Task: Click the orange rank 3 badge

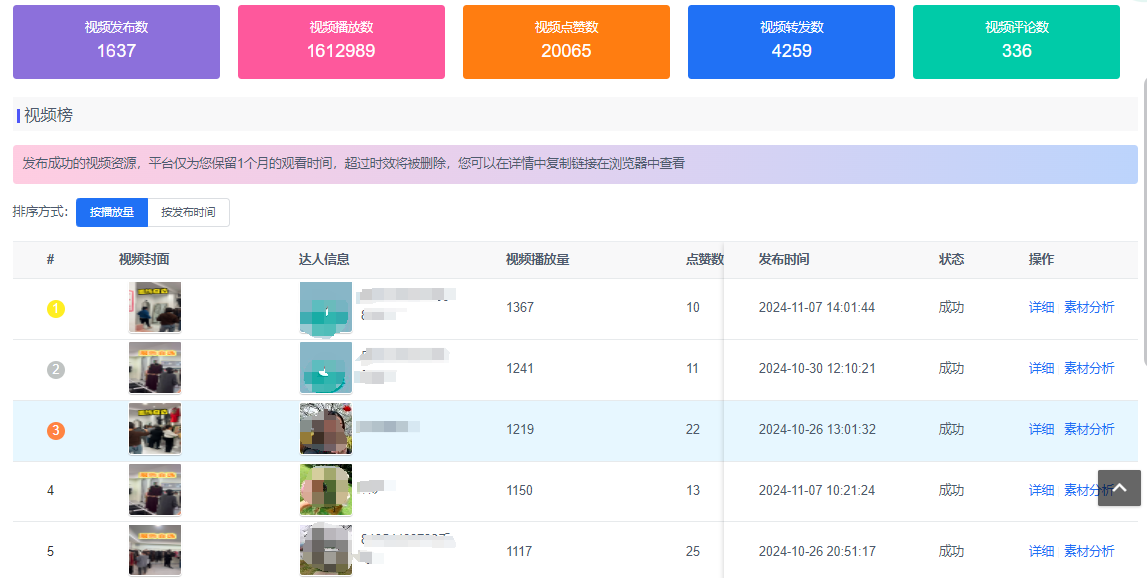Action: click(x=56, y=431)
